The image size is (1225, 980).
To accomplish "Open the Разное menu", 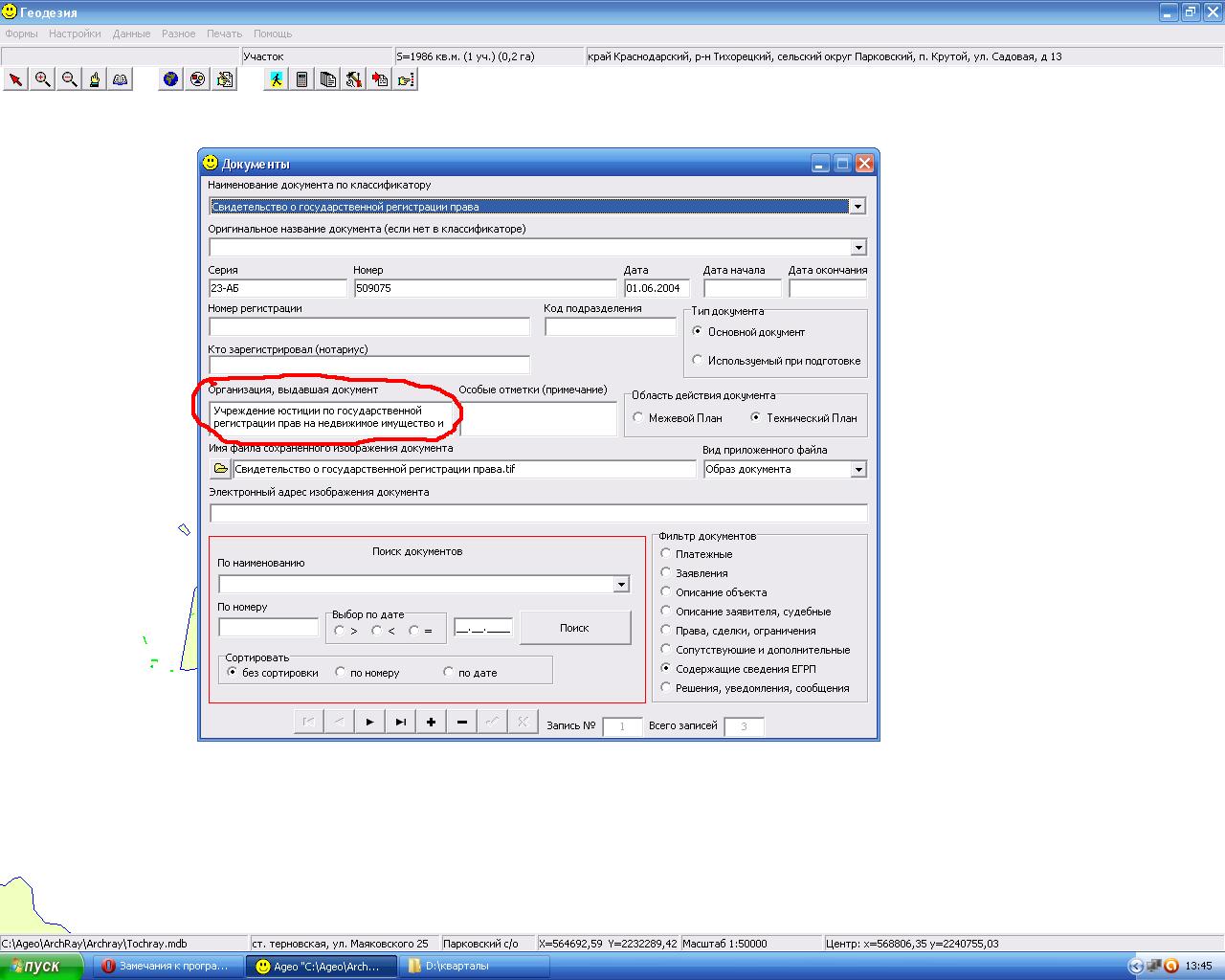I will click(178, 33).
